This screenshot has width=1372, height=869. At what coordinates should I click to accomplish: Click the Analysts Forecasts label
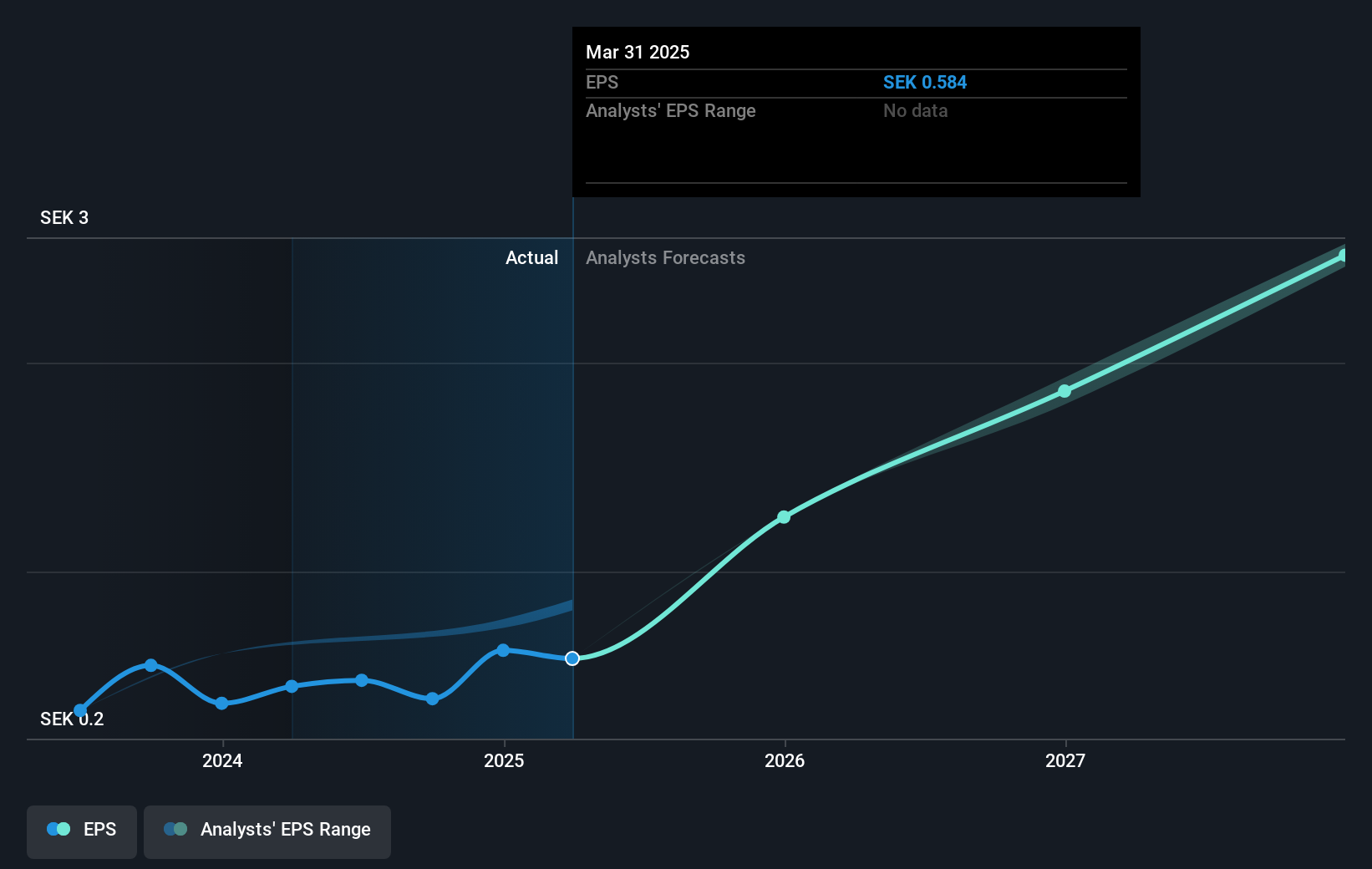pyautogui.click(x=665, y=257)
